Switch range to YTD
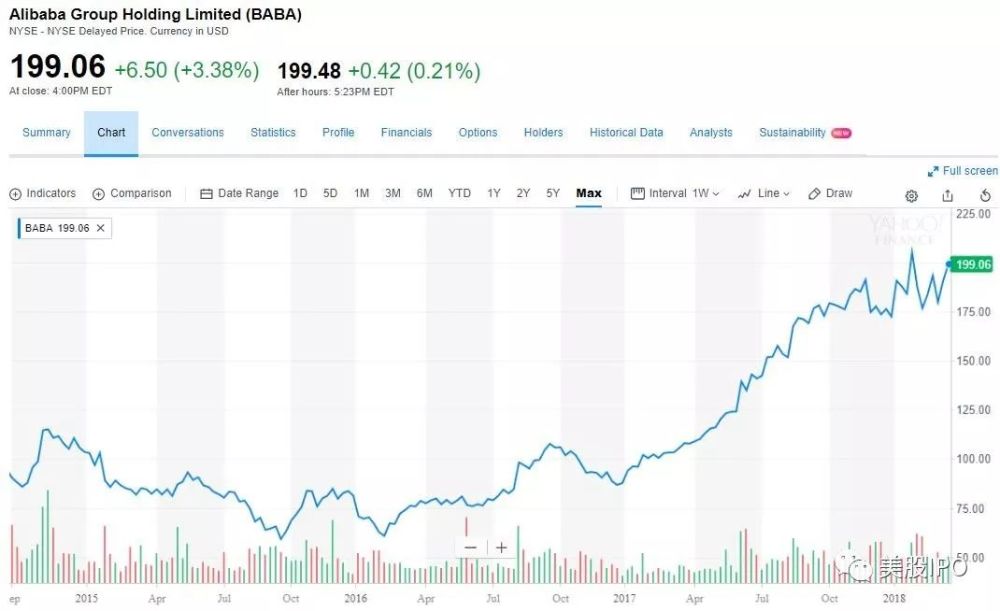 point(459,194)
